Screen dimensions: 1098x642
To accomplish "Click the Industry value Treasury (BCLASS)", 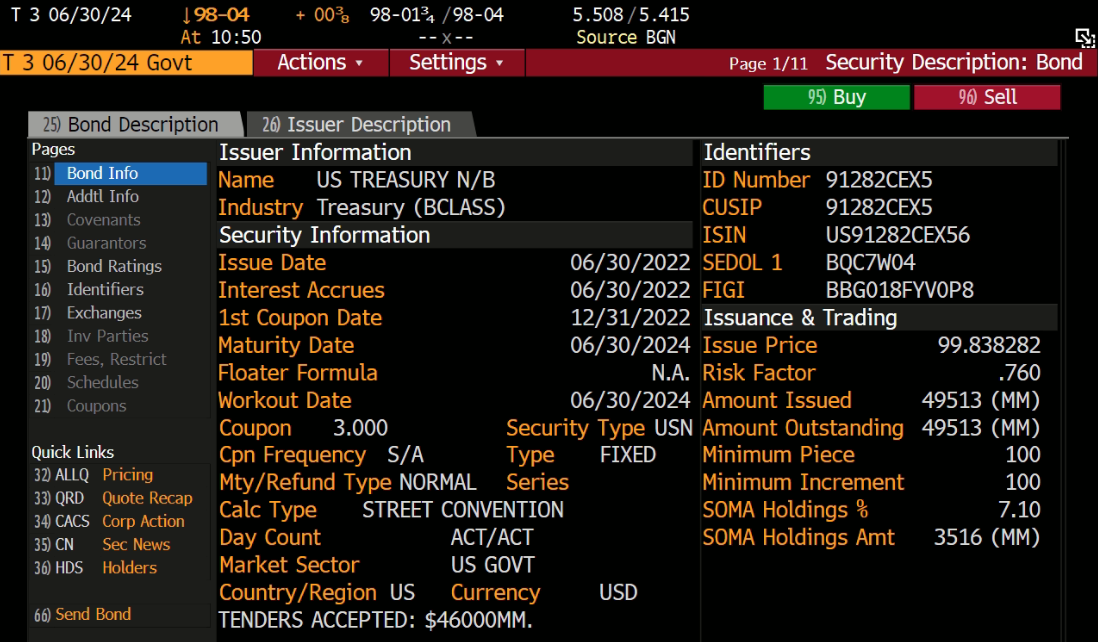I will pyautogui.click(x=411, y=207).
